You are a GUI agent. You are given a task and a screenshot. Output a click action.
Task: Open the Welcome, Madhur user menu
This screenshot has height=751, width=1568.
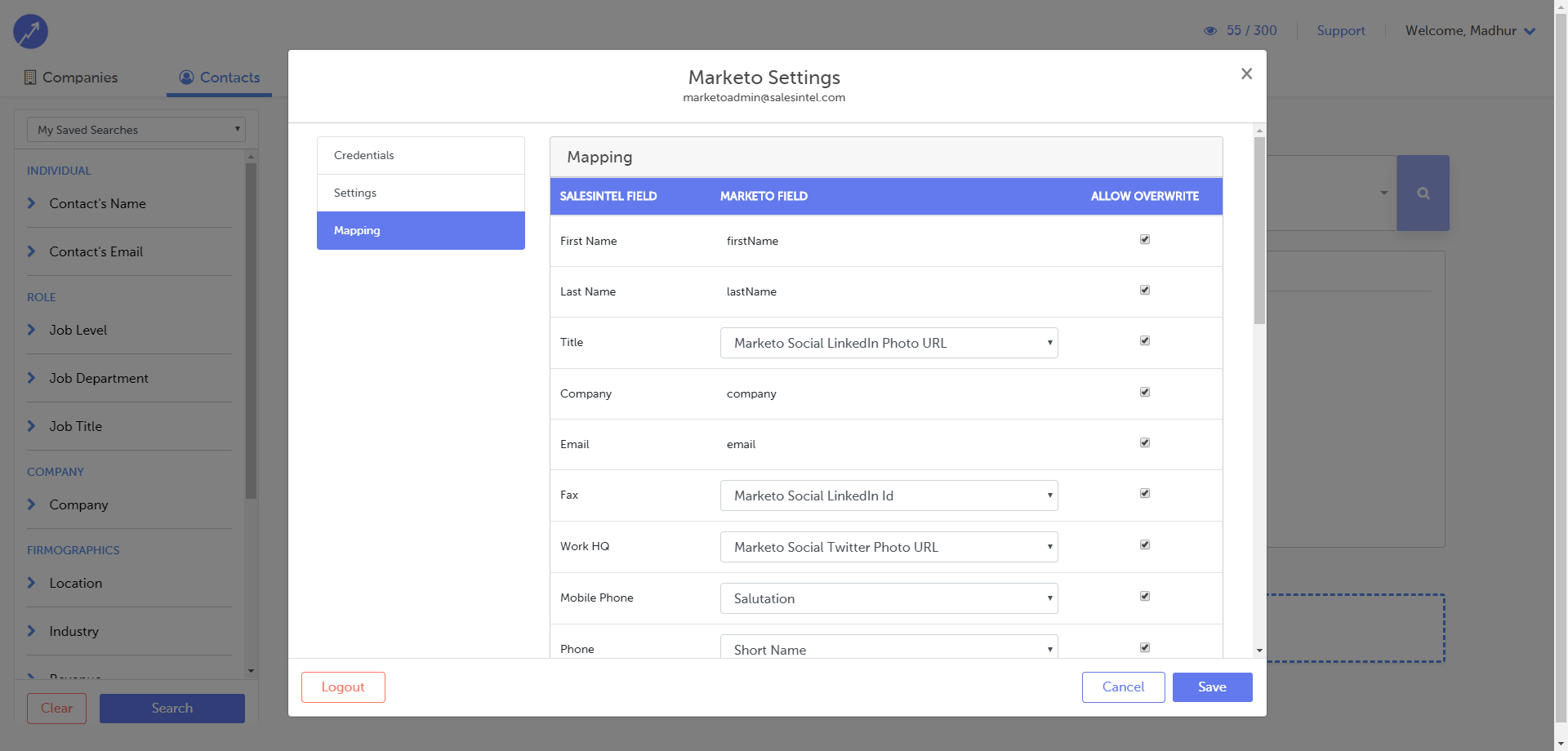[x=1470, y=31]
